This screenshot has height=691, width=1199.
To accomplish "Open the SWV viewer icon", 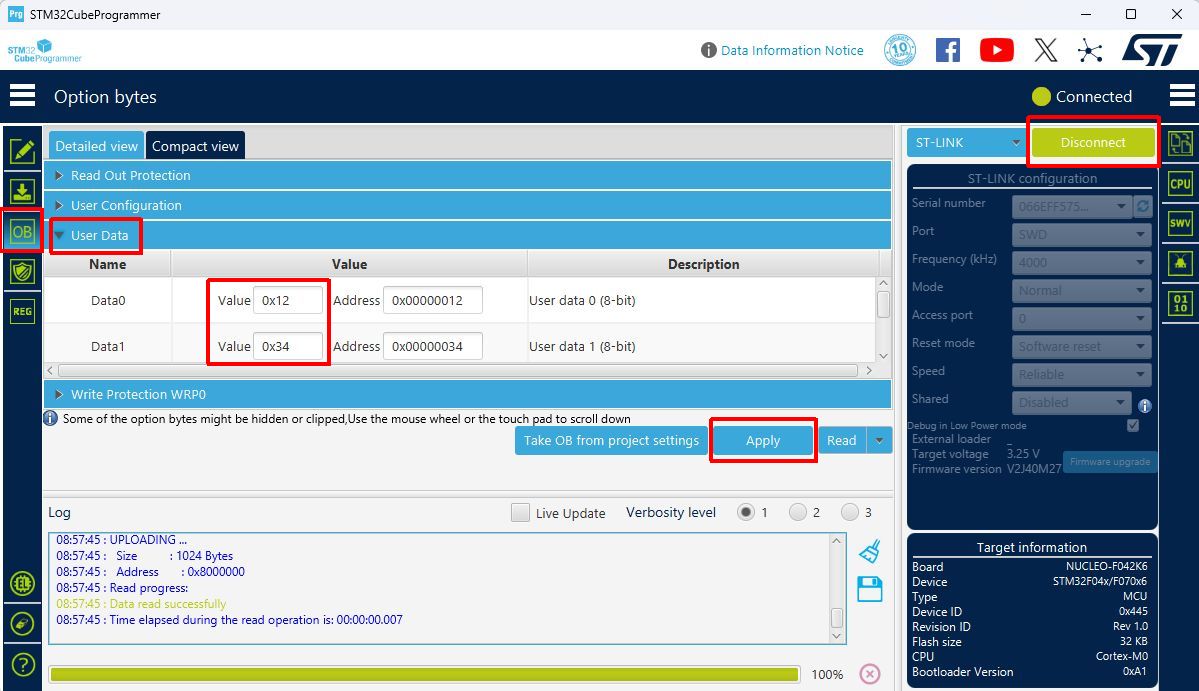I will pyautogui.click(x=1180, y=223).
